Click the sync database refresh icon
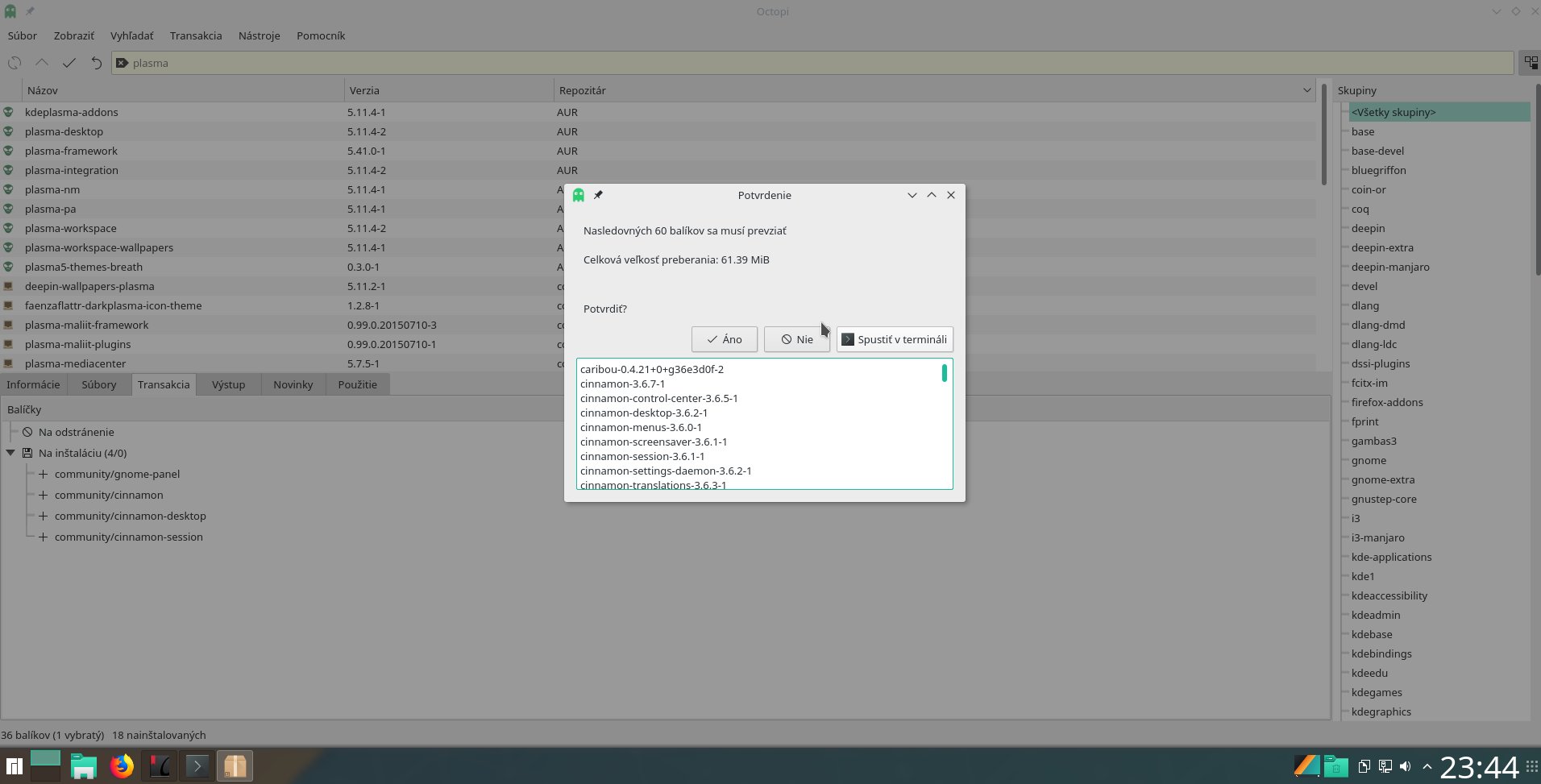 coord(15,63)
